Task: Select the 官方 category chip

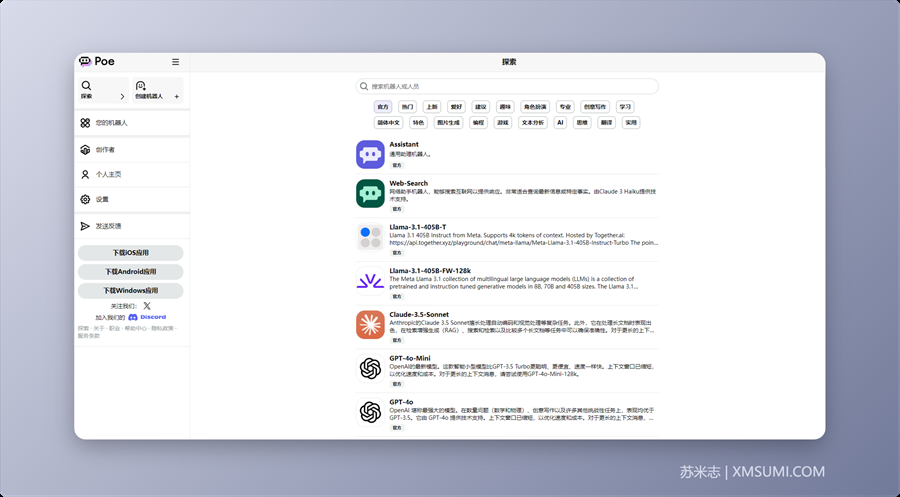Action: tap(383, 107)
